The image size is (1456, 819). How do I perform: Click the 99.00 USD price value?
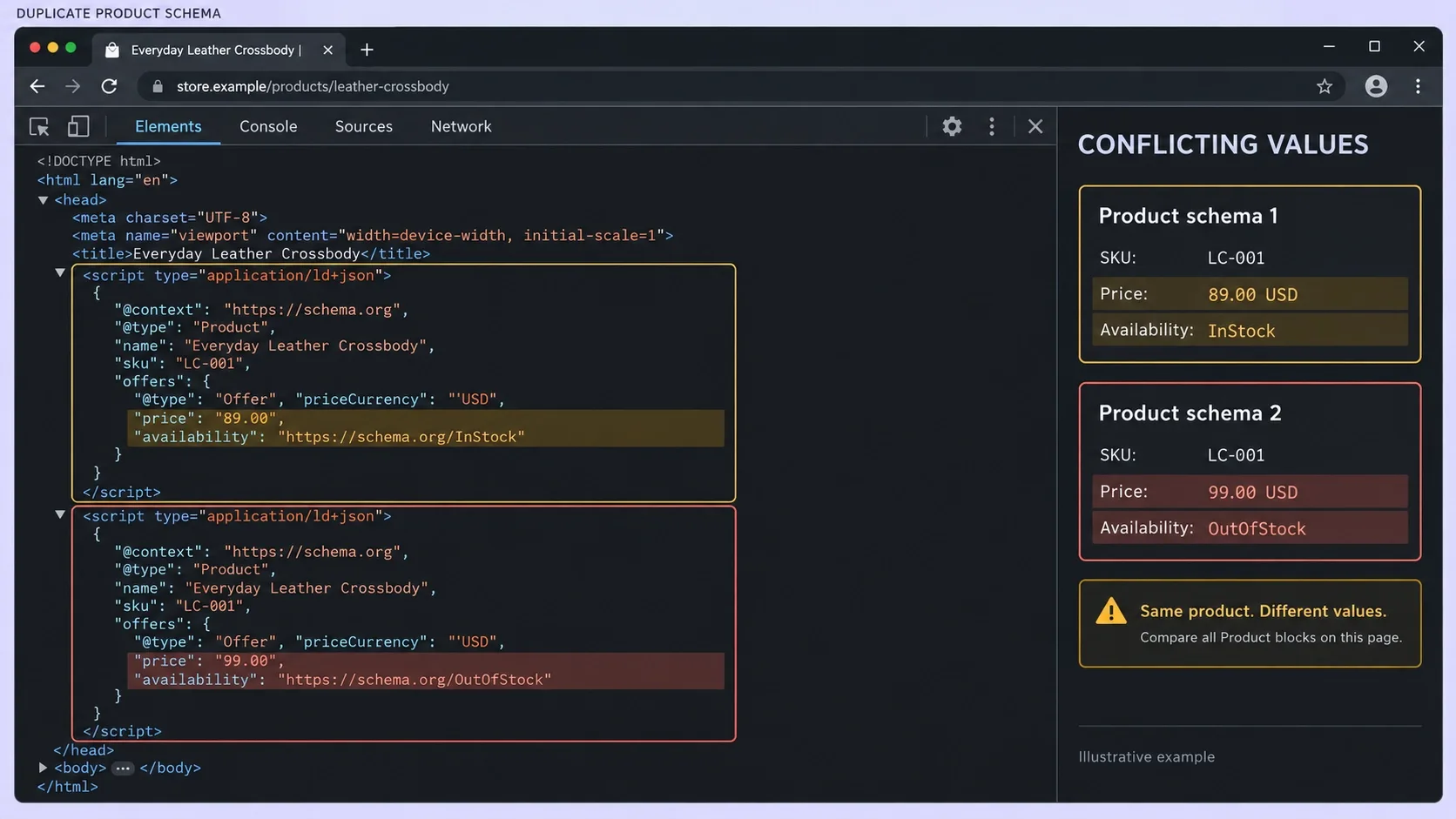pos(1252,493)
